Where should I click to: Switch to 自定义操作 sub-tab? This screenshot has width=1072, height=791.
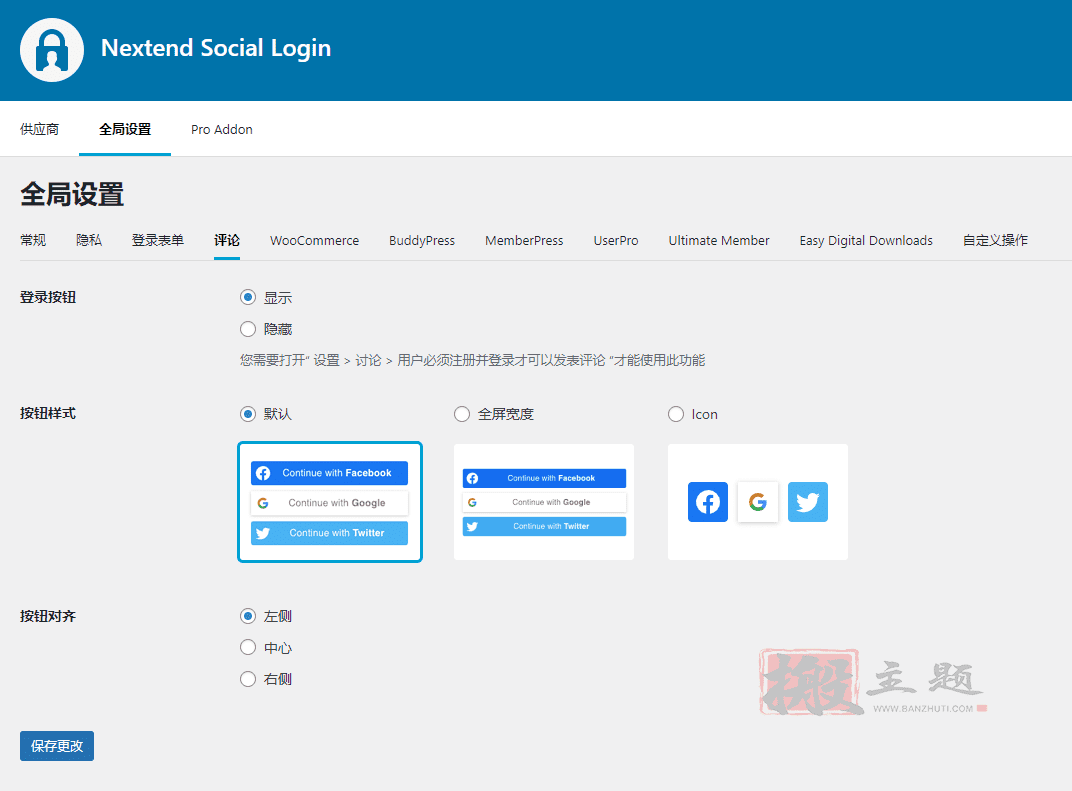coord(995,240)
